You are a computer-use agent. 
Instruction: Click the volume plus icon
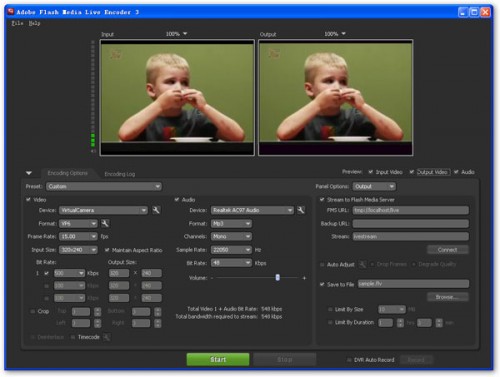[x=304, y=278]
